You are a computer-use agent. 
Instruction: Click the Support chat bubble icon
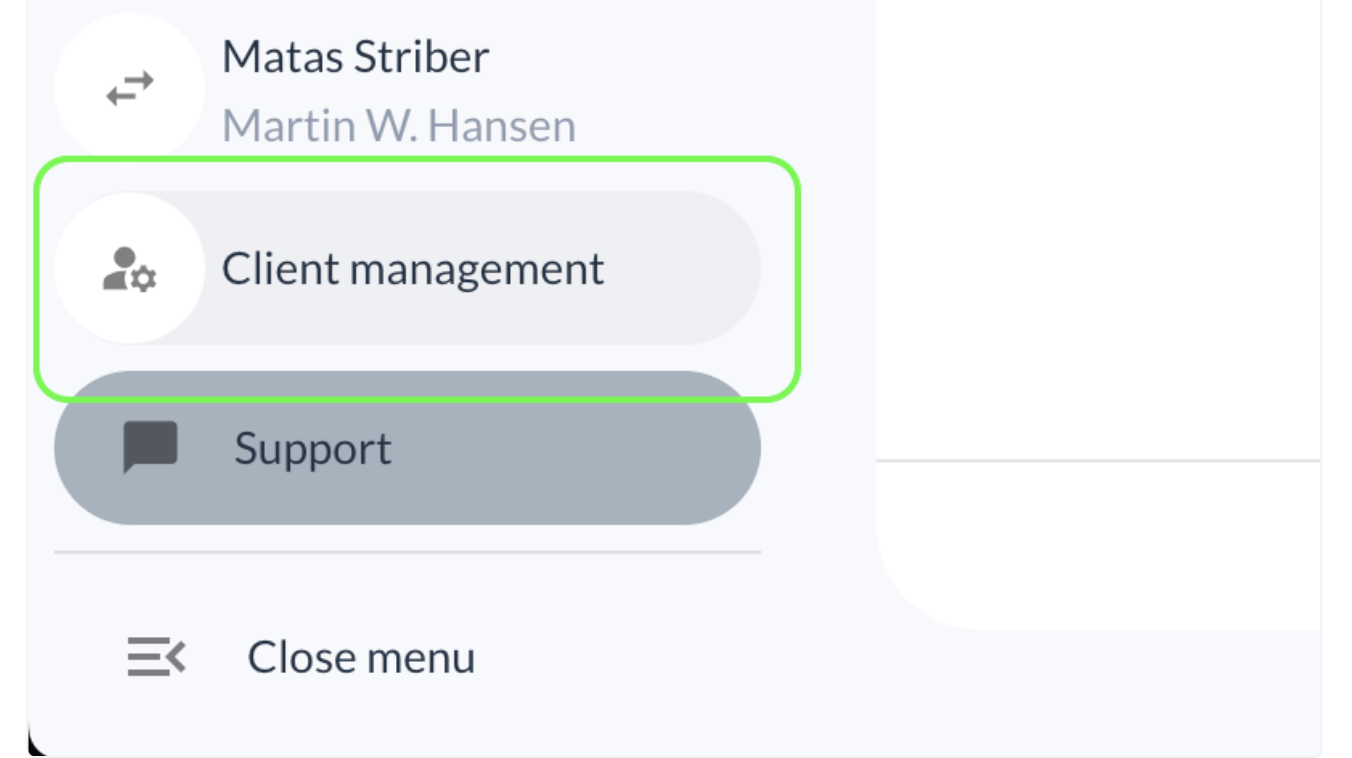(150, 447)
